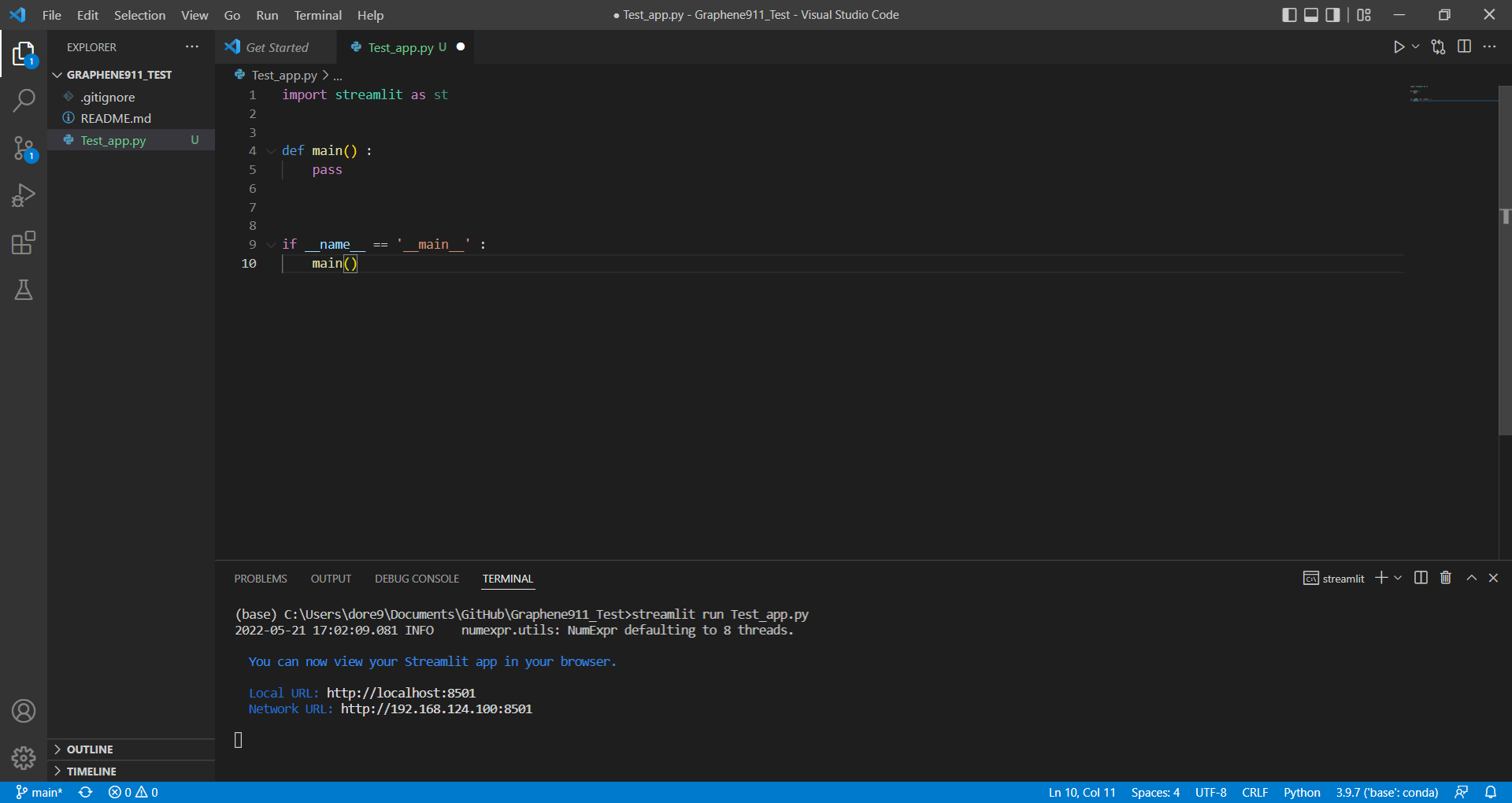
Task: Switch to the PROBLEMS panel tab
Action: [261, 579]
